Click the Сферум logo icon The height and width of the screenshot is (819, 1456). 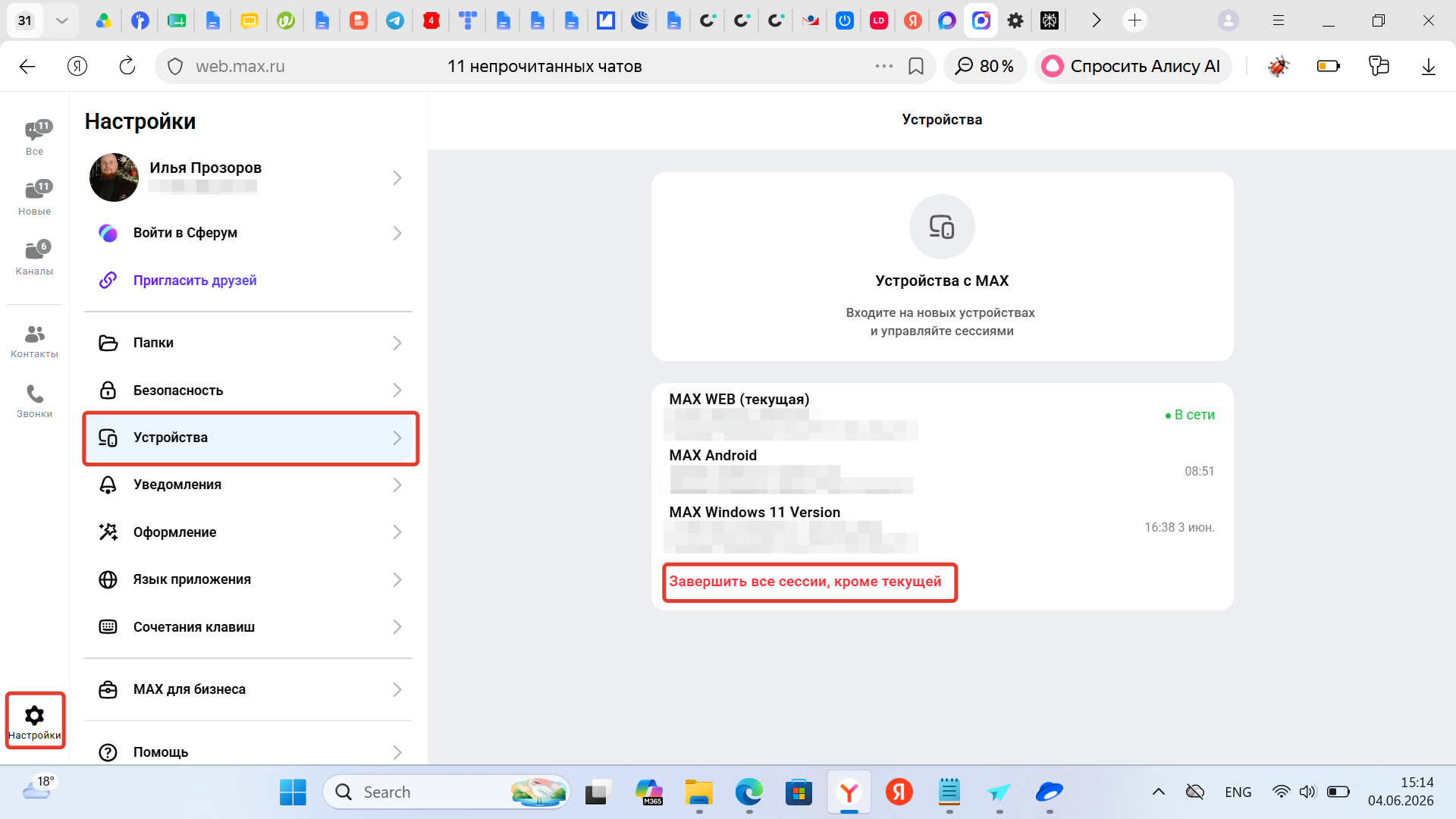coord(108,233)
